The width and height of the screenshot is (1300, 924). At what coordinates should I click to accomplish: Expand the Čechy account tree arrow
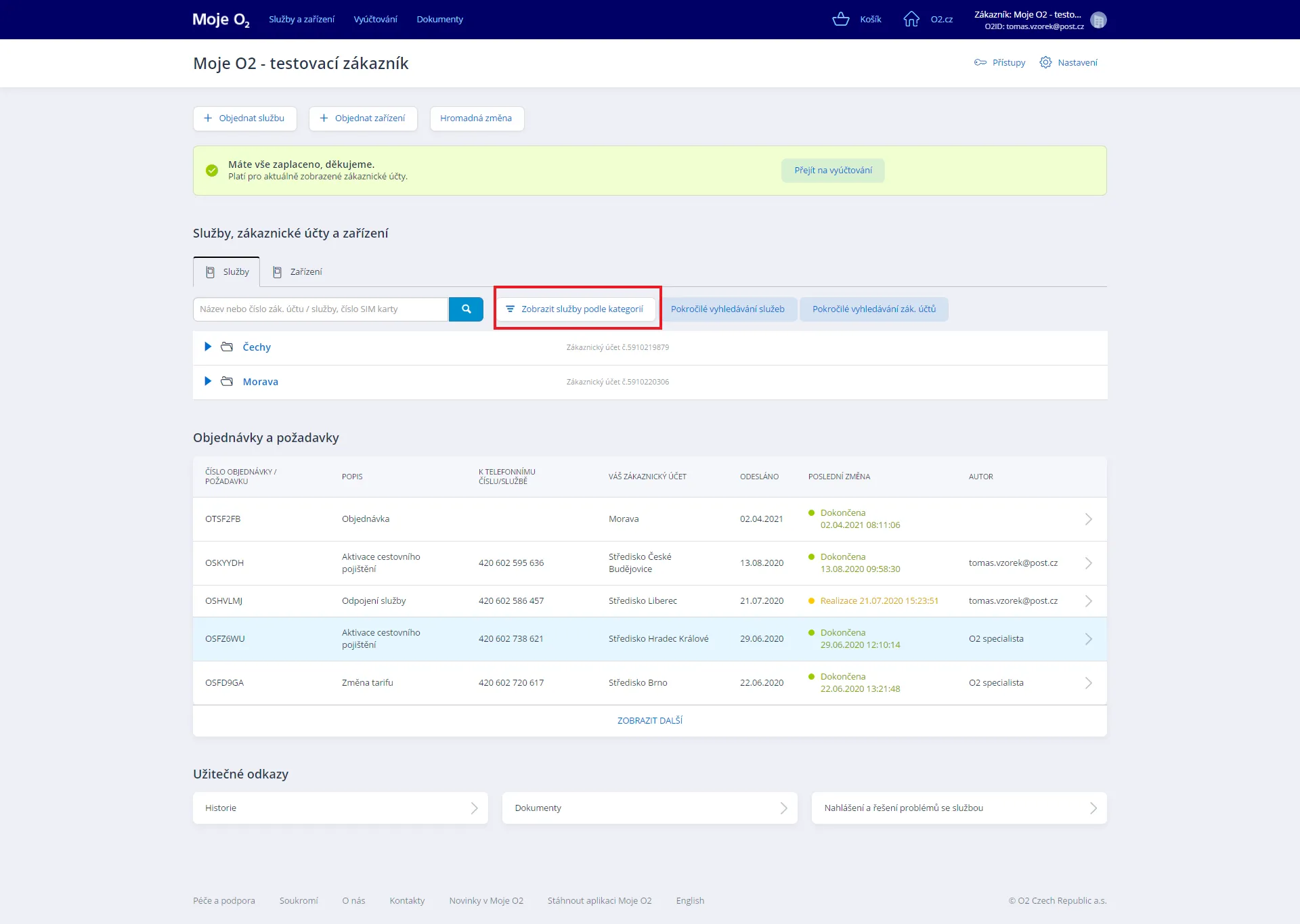point(208,347)
